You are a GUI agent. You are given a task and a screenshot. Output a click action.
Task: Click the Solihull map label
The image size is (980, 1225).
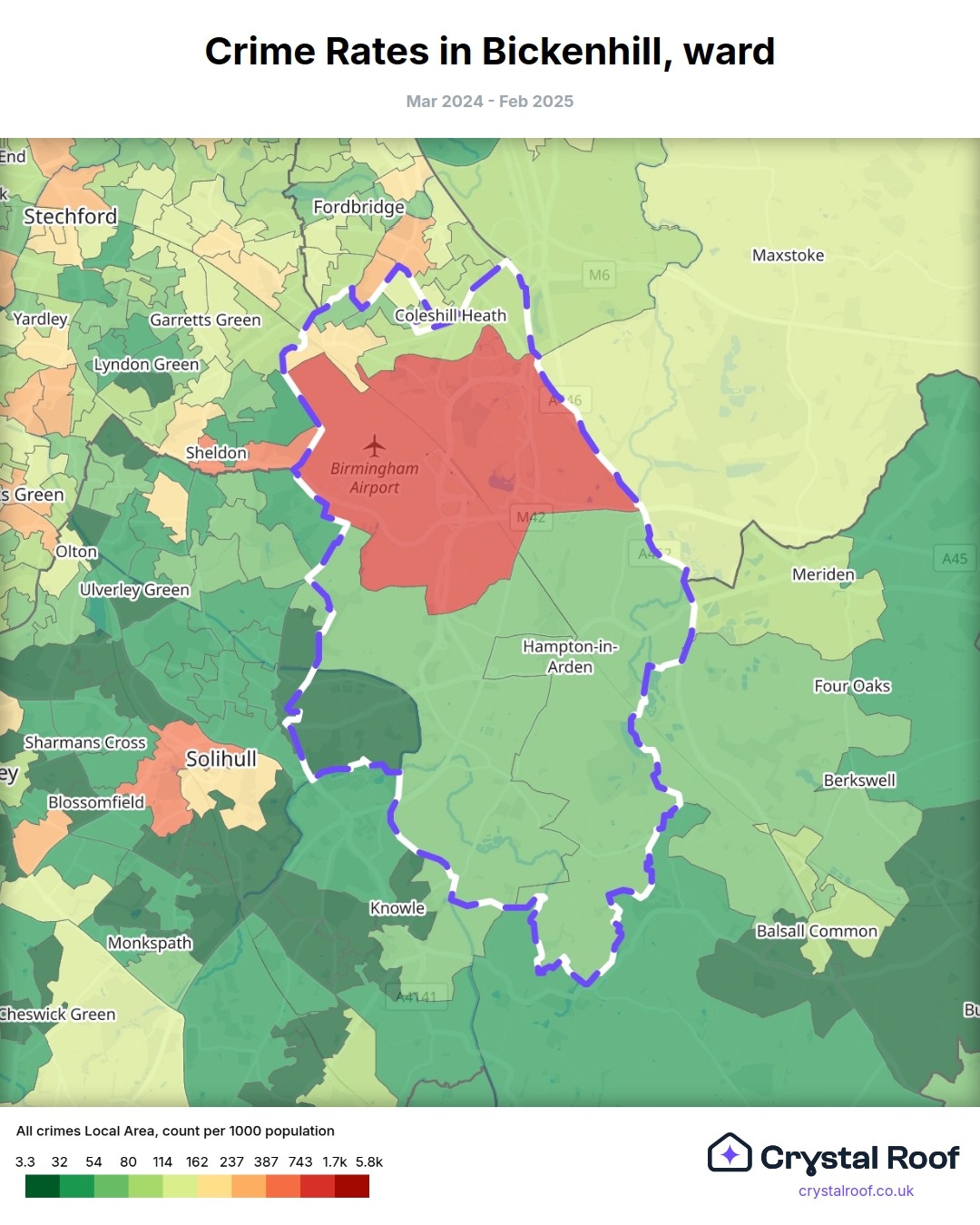pyautogui.click(x=221, y=759)
